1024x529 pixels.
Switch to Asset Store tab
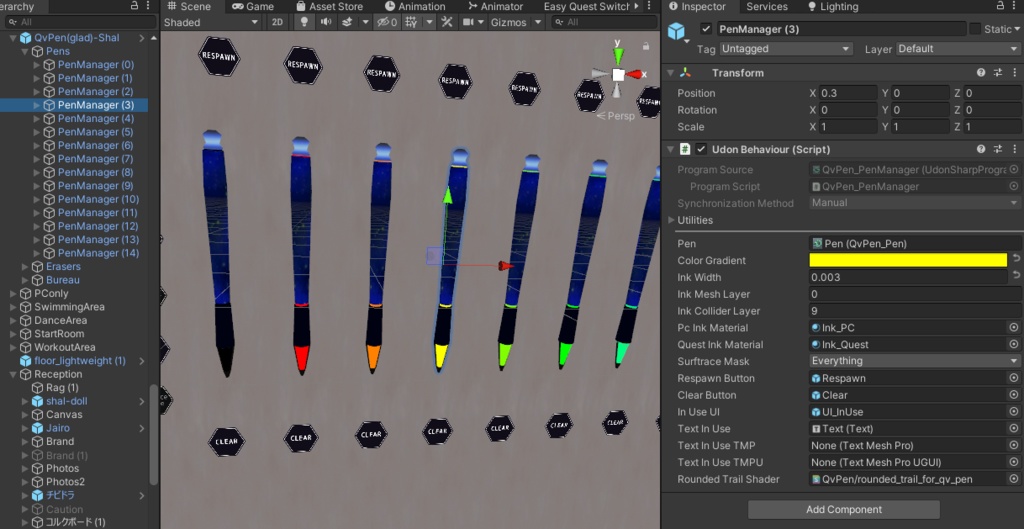[x=329, y=7]
